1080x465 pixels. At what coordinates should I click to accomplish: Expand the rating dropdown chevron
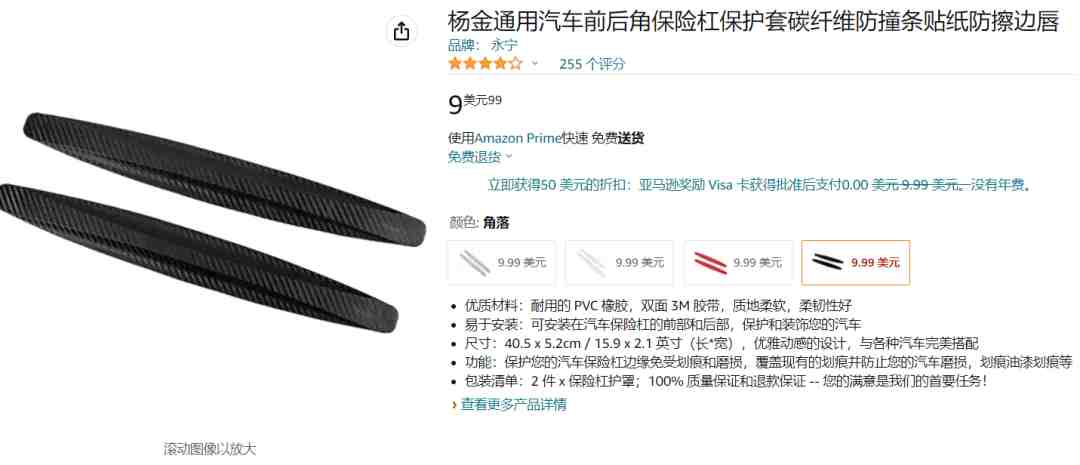pyautogui.click(x=534, y=64)
